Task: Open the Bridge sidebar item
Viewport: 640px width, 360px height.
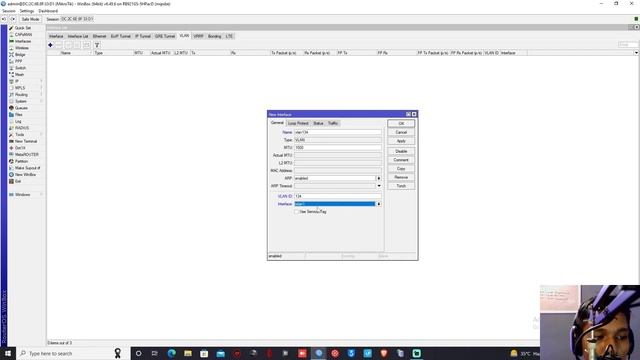Action: [x=20, y=55]
